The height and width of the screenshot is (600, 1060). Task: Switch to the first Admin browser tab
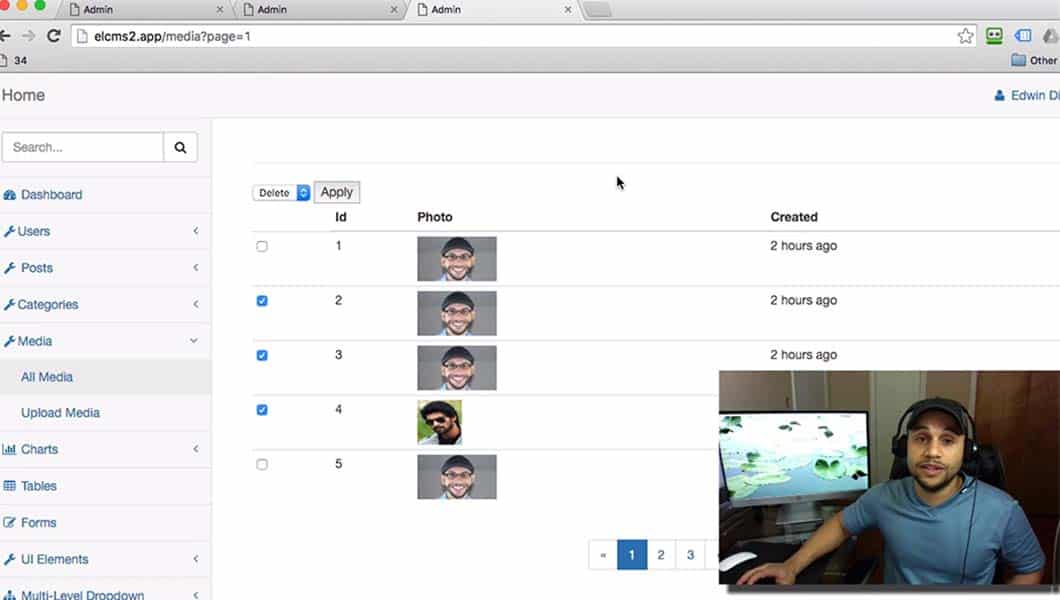coord(145,9)
